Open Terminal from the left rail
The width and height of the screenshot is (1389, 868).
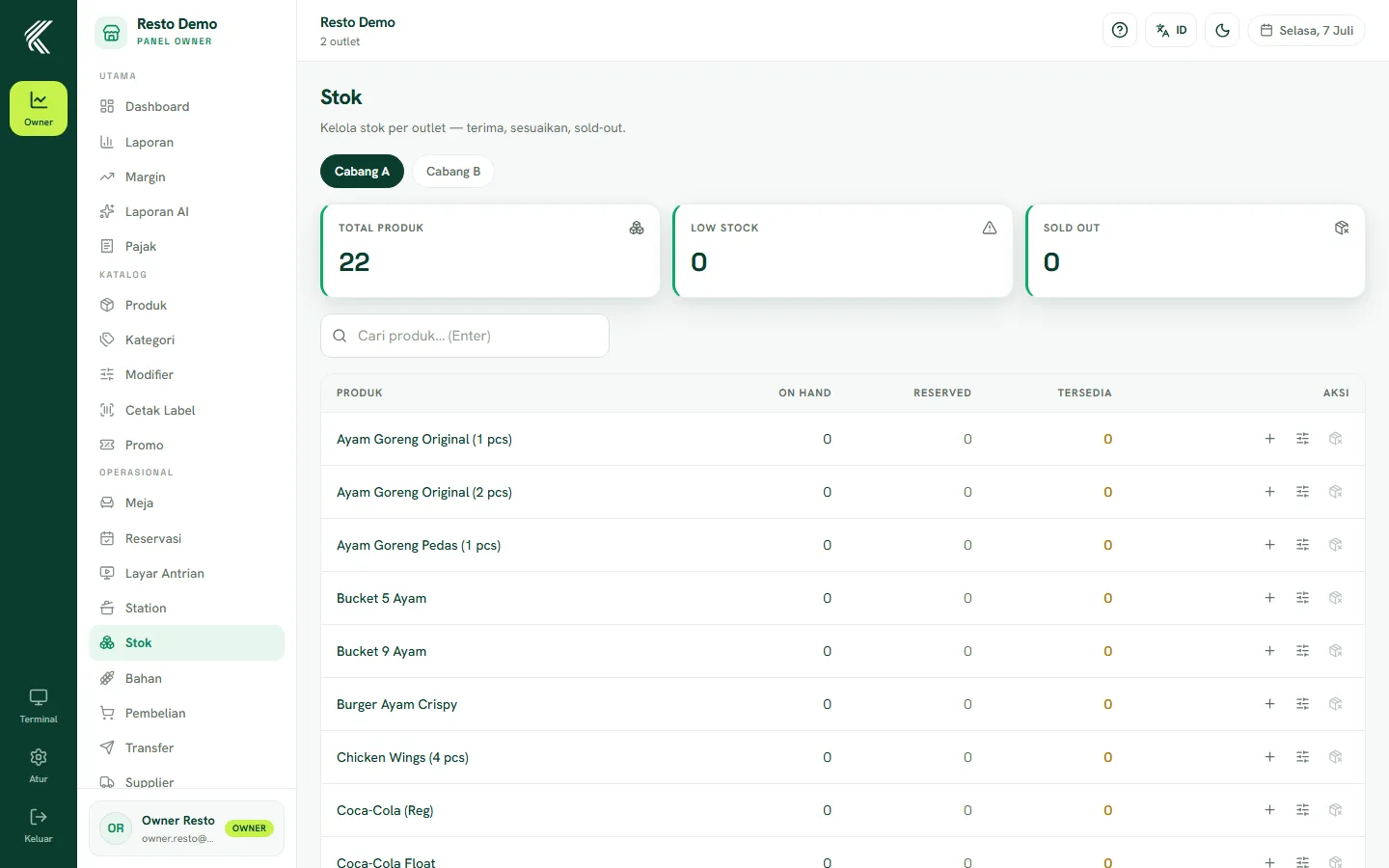coord(39,706)
